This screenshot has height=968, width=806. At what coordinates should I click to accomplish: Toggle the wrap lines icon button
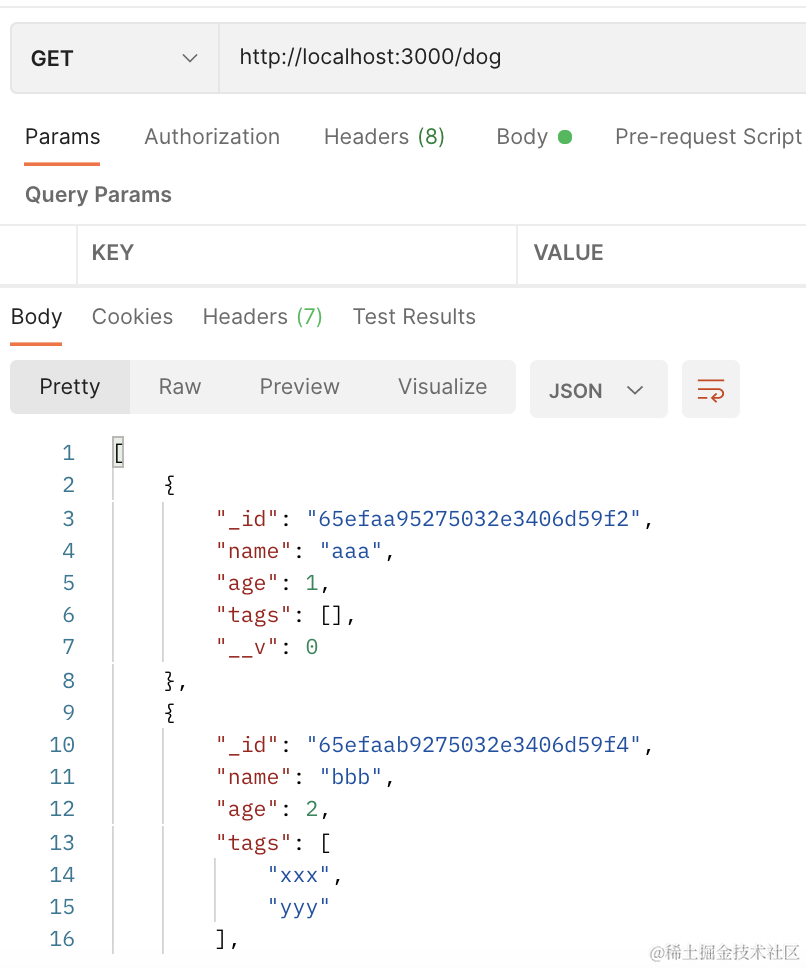710,389
